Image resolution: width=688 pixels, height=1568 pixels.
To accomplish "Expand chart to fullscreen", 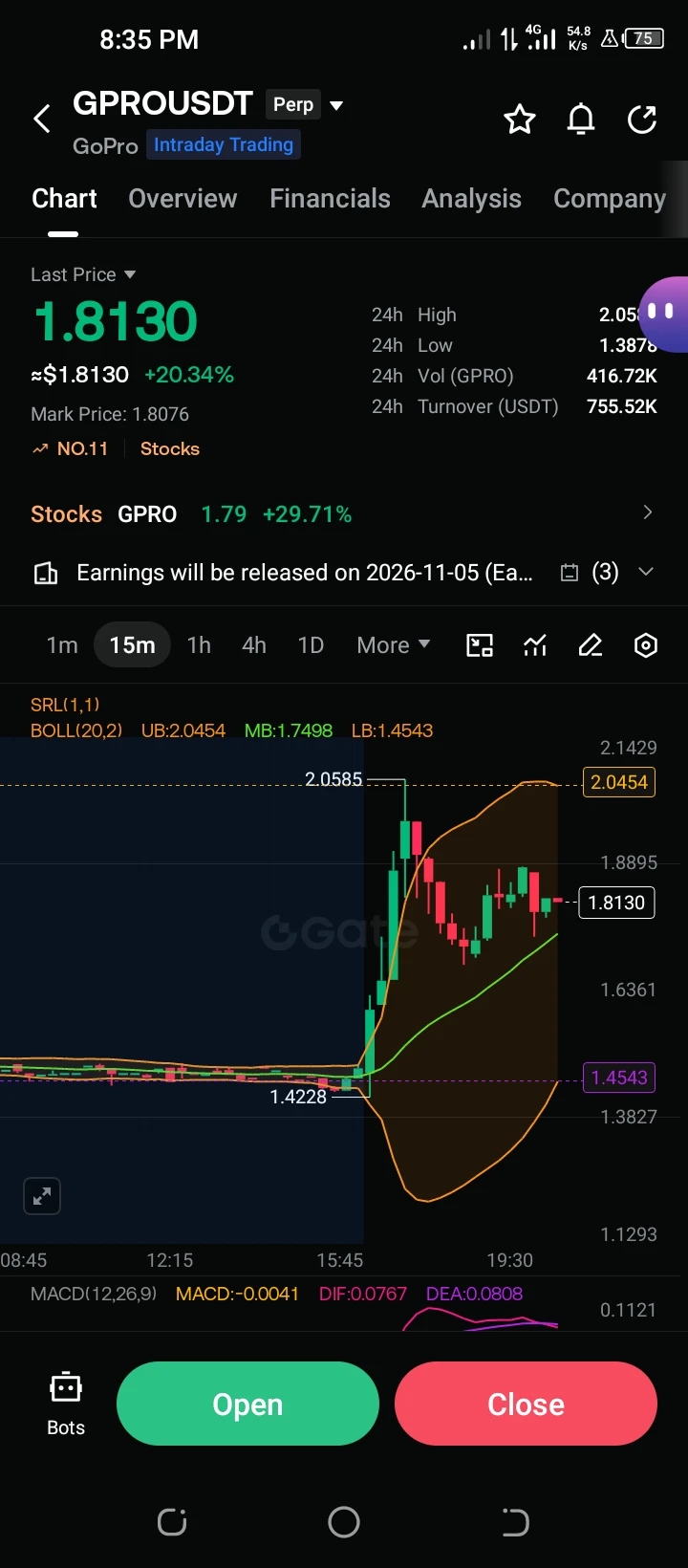I will pos(42,1196).
